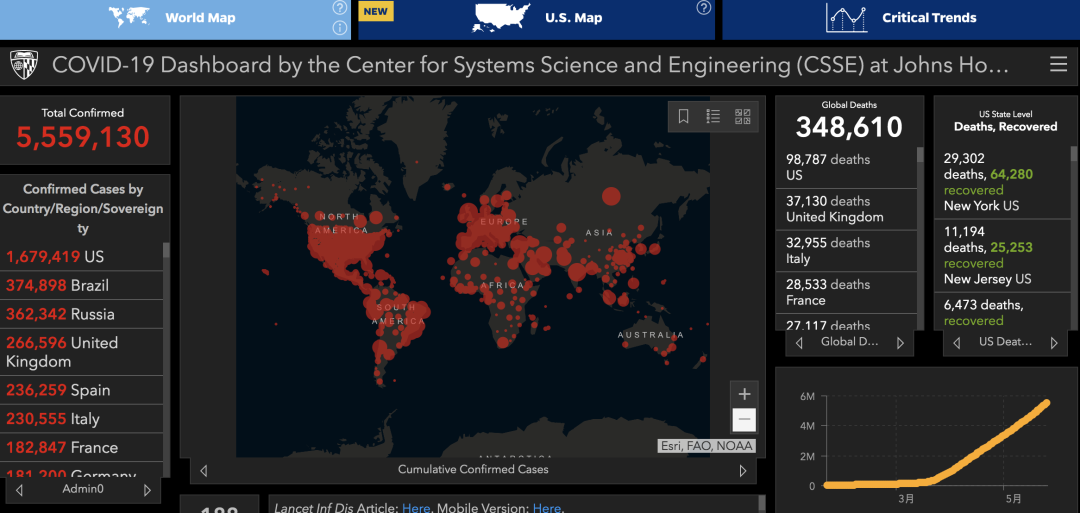This screenshot has height=513, width=1080.
Task: Click left arrow in US Deaths pager
Action: [x=956, y=342]
